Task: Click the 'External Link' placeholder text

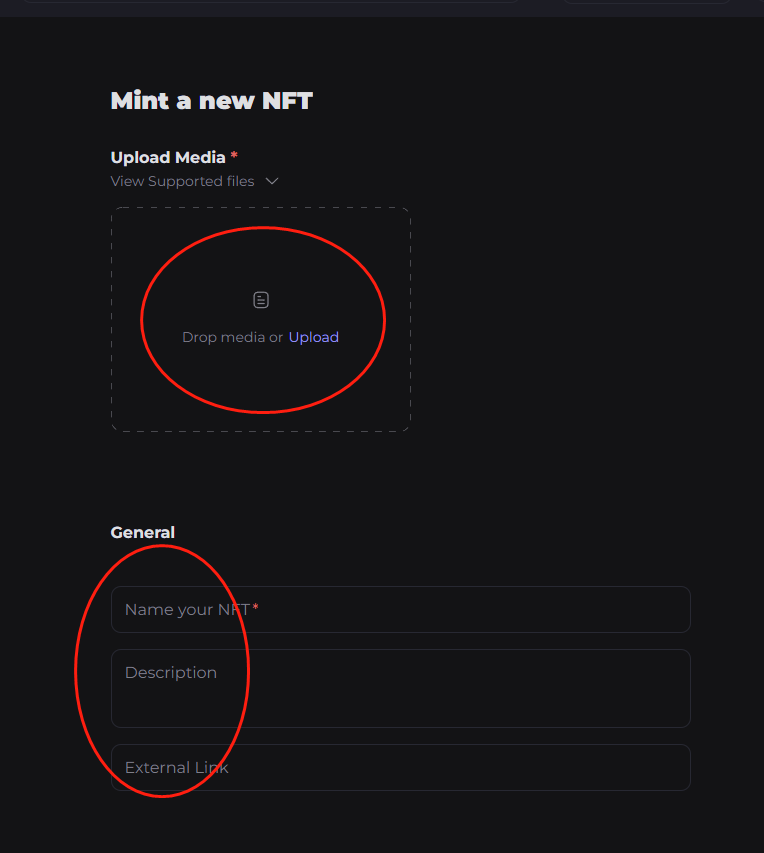Action: (177, 768)
